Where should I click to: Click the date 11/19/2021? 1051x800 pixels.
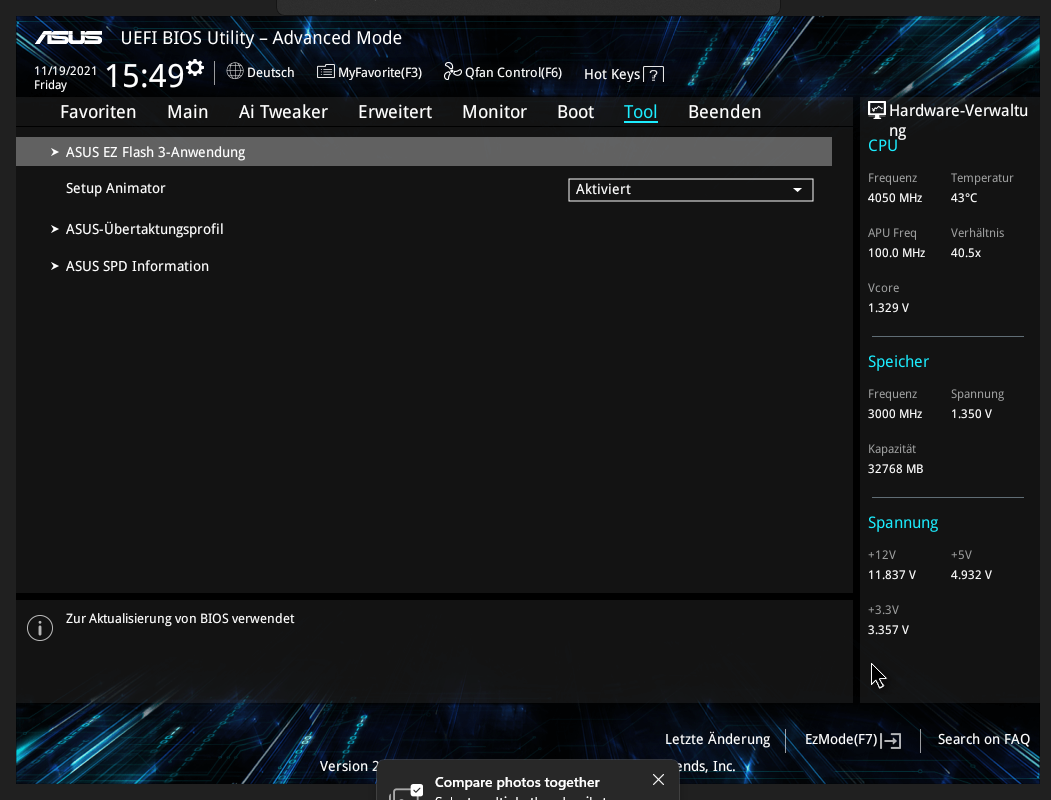[x=65, y=70]
